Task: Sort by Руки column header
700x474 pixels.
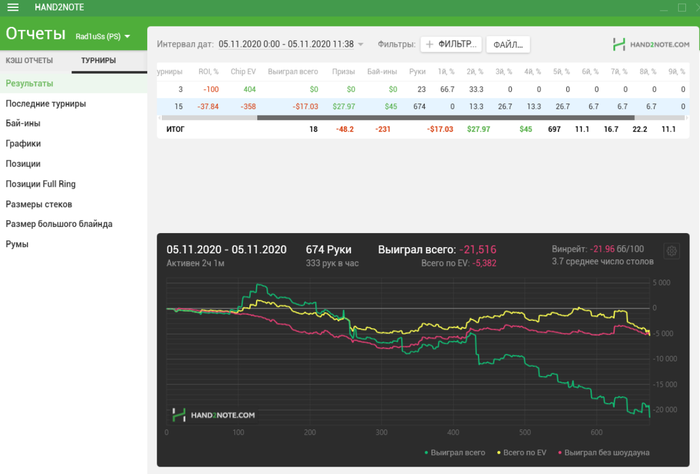Action: [417, 71]
